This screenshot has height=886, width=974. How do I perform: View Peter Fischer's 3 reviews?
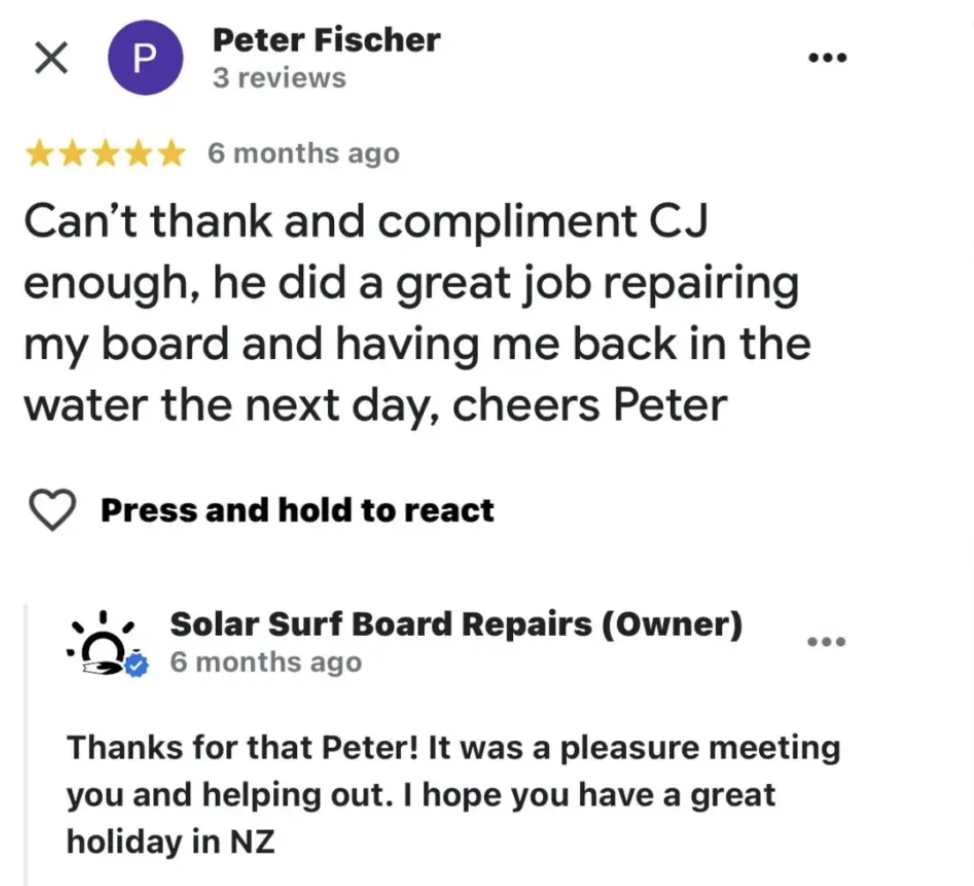(279, 78)
